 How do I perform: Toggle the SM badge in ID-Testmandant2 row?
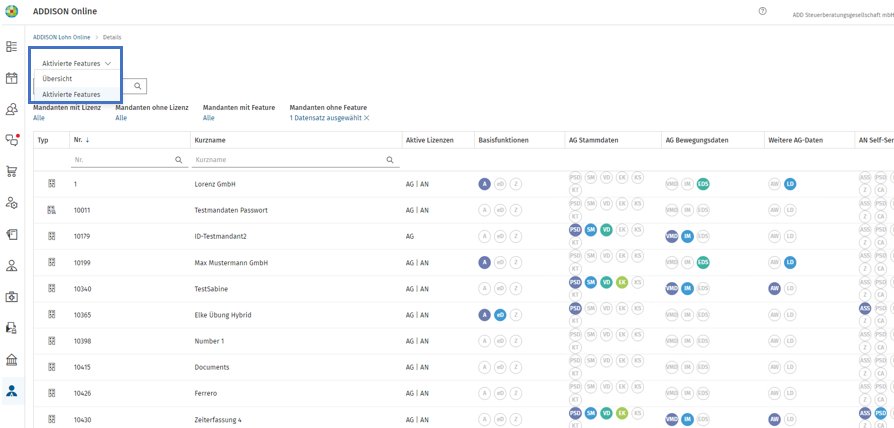tap(591, 229)
